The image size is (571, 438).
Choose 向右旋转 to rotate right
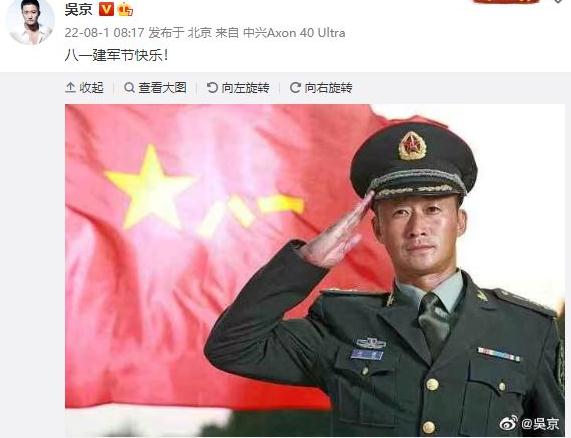[x=328, y=88]
